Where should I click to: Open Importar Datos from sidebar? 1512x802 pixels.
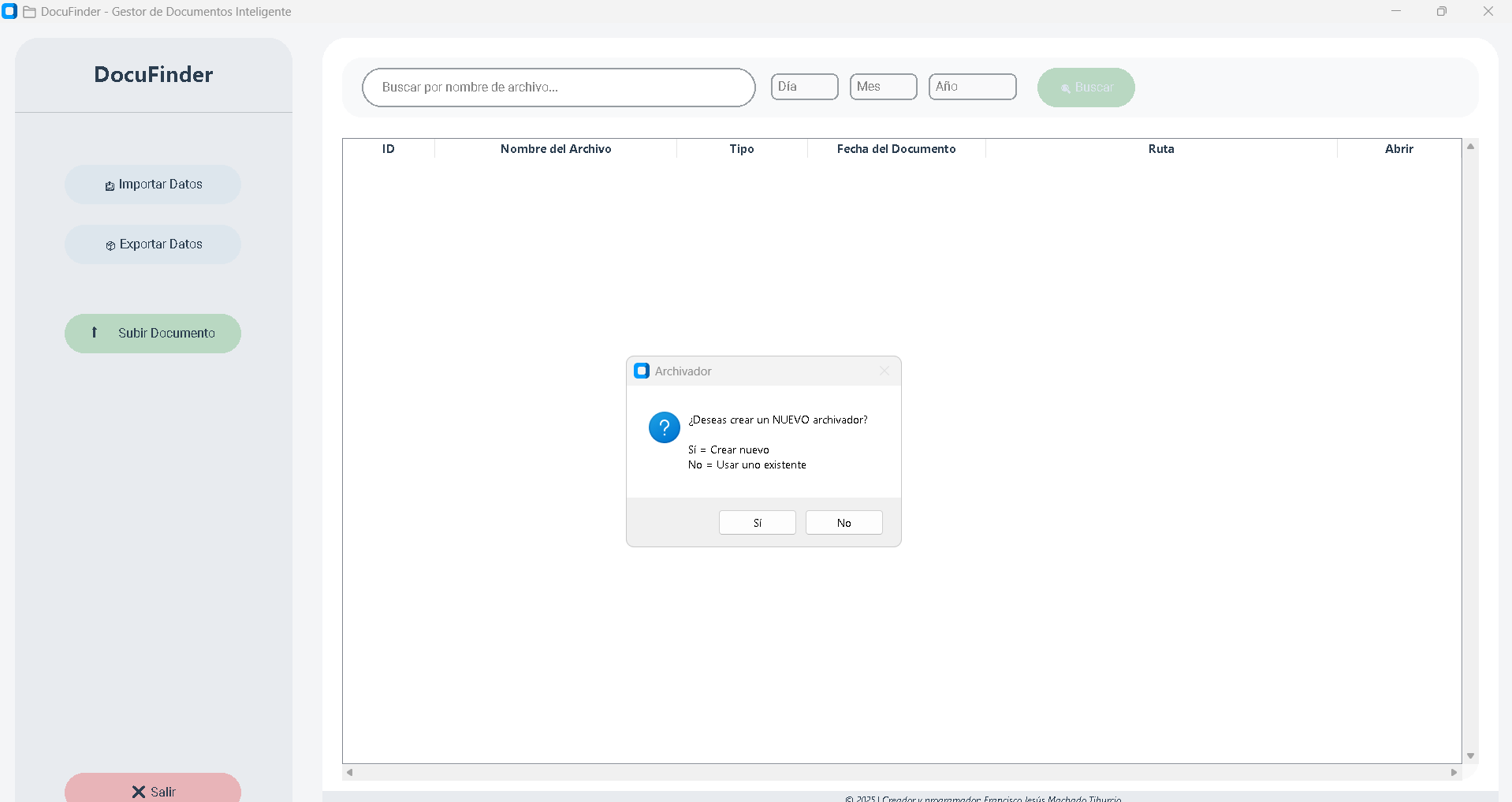(153, 185)
